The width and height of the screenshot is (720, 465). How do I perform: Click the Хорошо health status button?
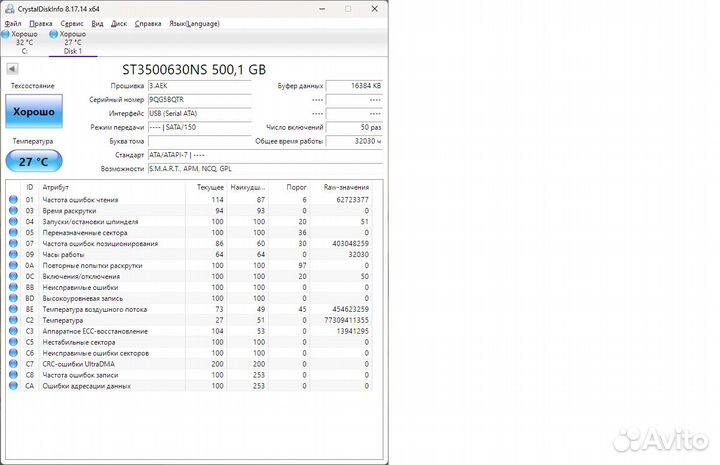point(34,112)
